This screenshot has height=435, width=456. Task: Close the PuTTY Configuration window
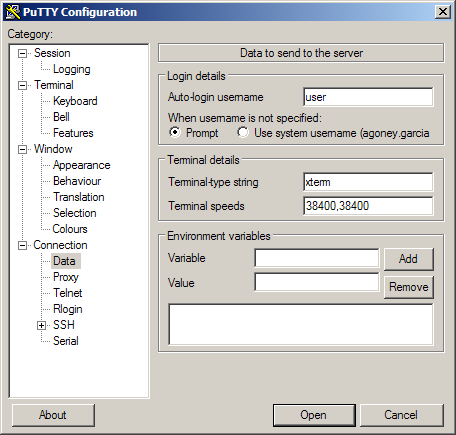point(443,12)
